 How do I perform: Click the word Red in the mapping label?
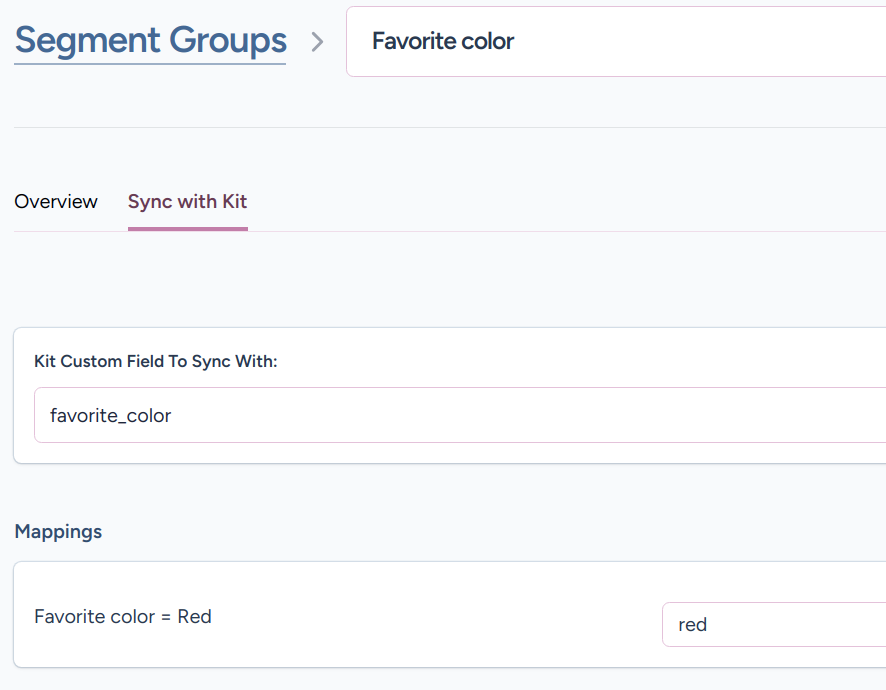point(194,617)
